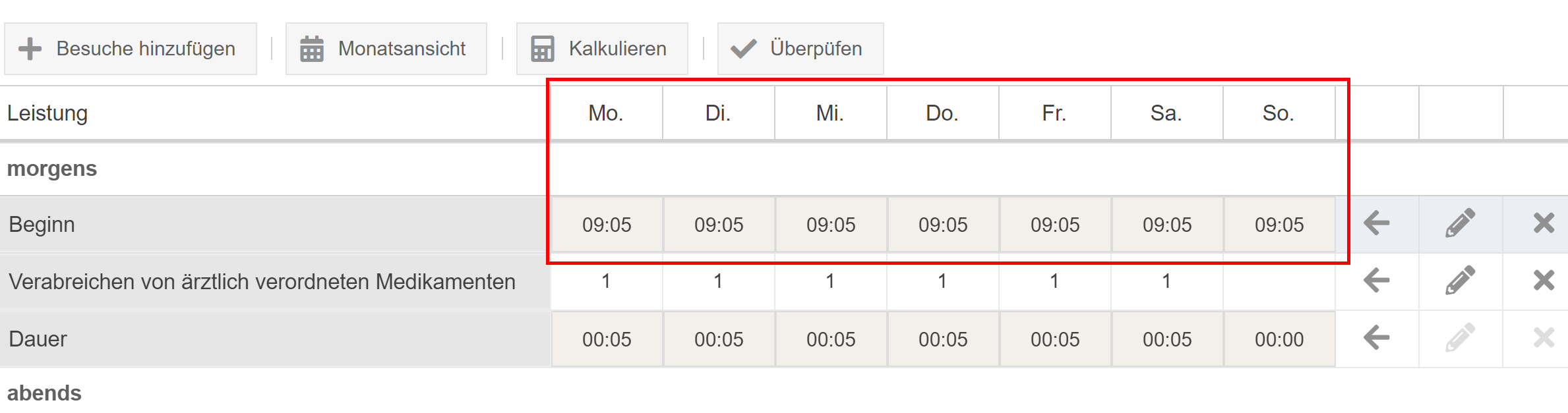
Task: Click the Überpüfen button
Action: click(x=800, y=48)
